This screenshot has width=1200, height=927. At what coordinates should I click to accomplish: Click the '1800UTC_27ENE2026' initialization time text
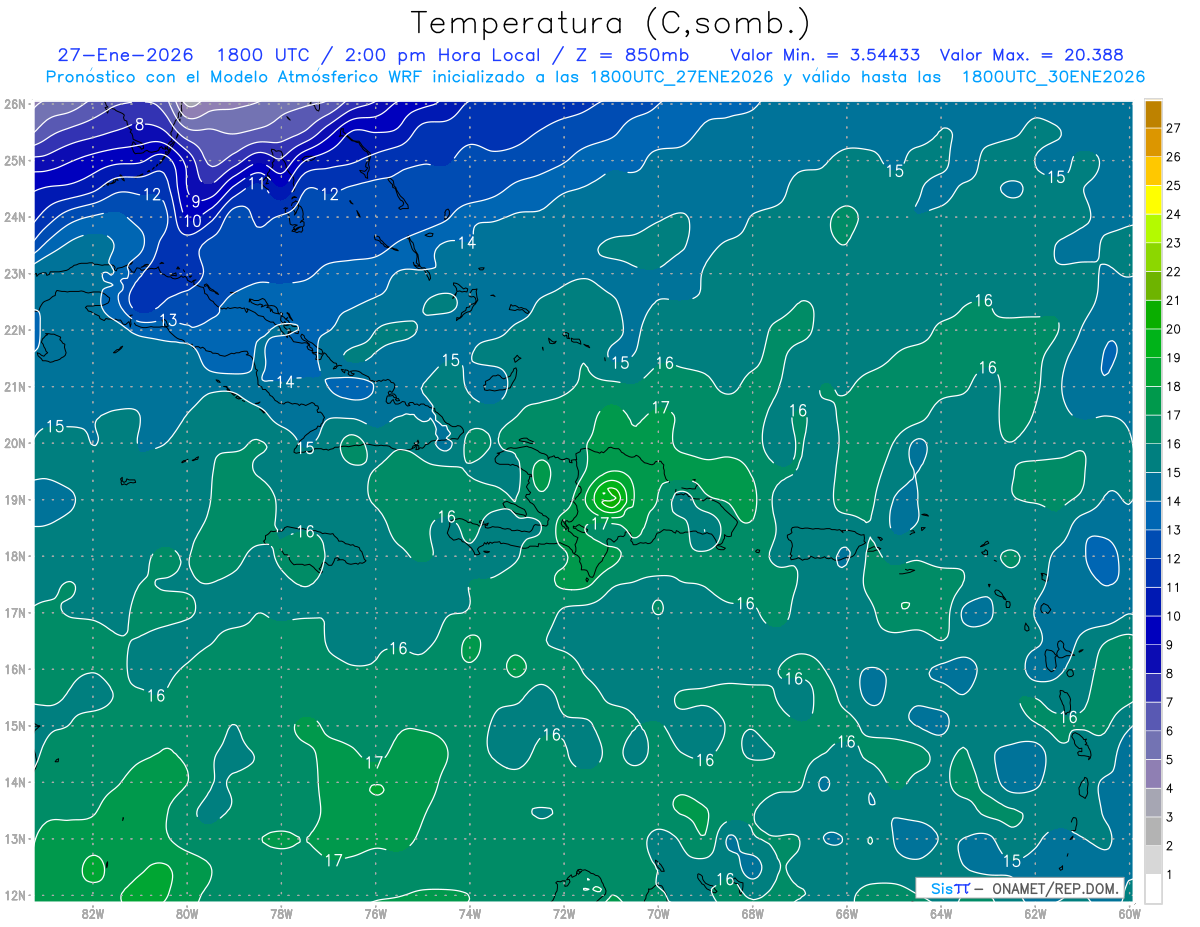[682, 77]
